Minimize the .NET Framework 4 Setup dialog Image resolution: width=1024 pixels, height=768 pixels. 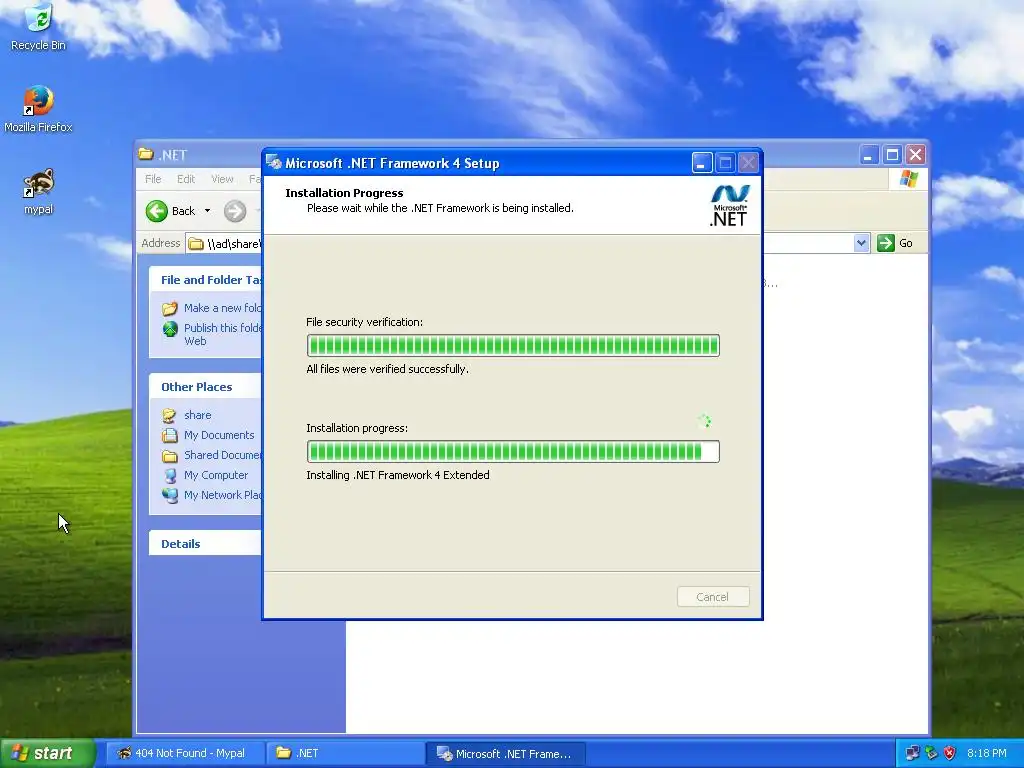coord(701,163)
